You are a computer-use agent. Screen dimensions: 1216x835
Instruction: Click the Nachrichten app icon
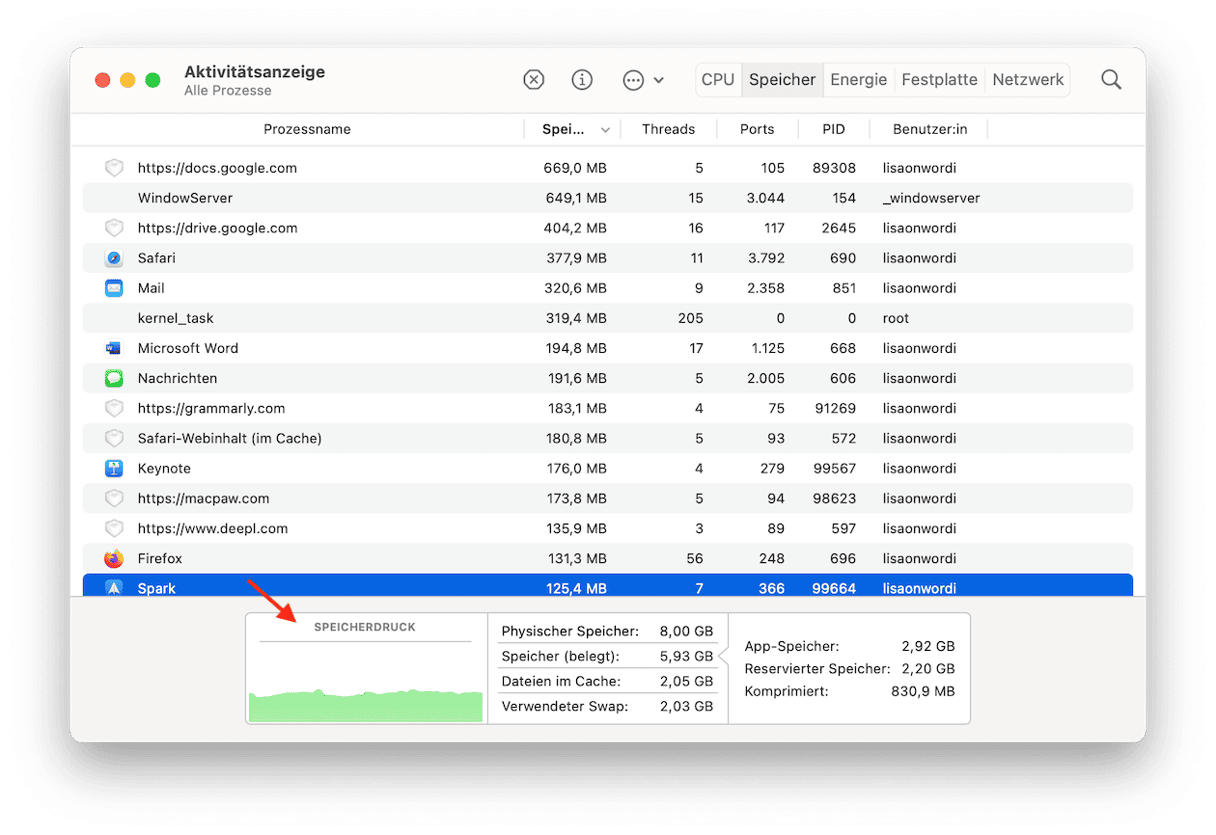tap(114, 378)
